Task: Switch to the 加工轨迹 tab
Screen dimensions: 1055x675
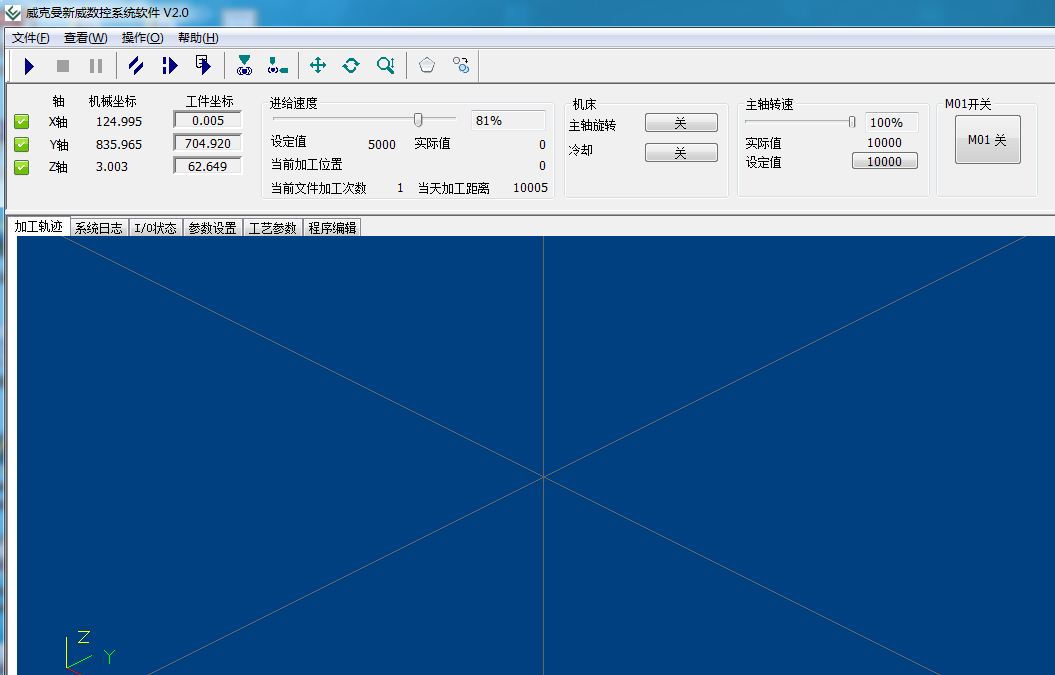Action: coord(38,227)
